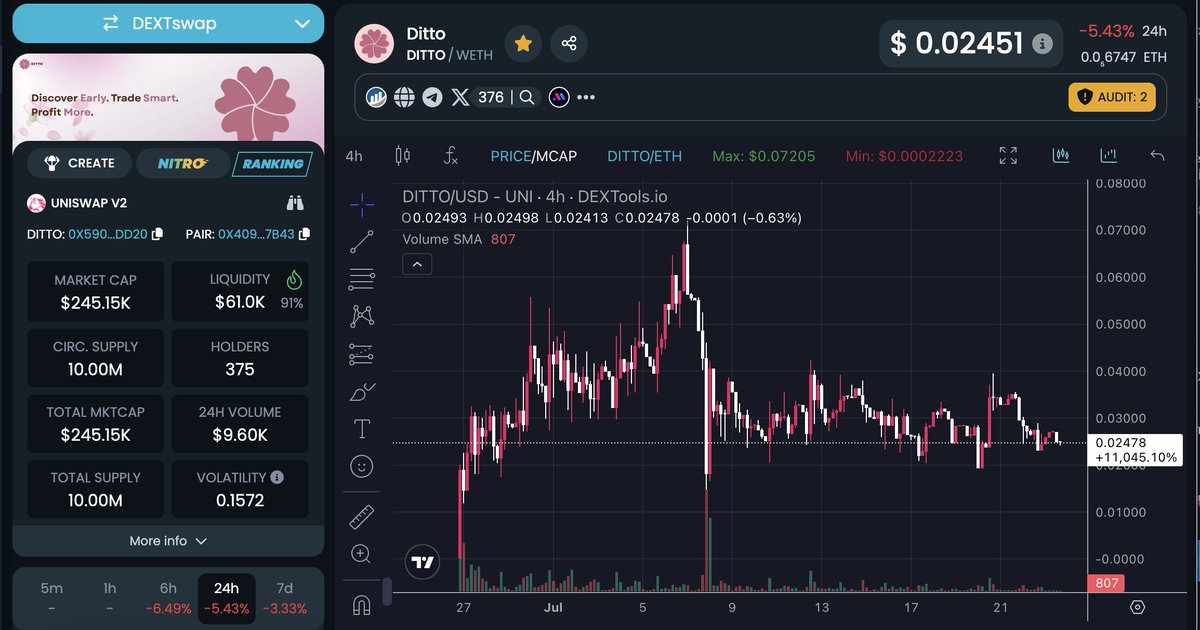Open the emoji icons tool
This screenshot has height=630, width=1200.
coord(362,466)
